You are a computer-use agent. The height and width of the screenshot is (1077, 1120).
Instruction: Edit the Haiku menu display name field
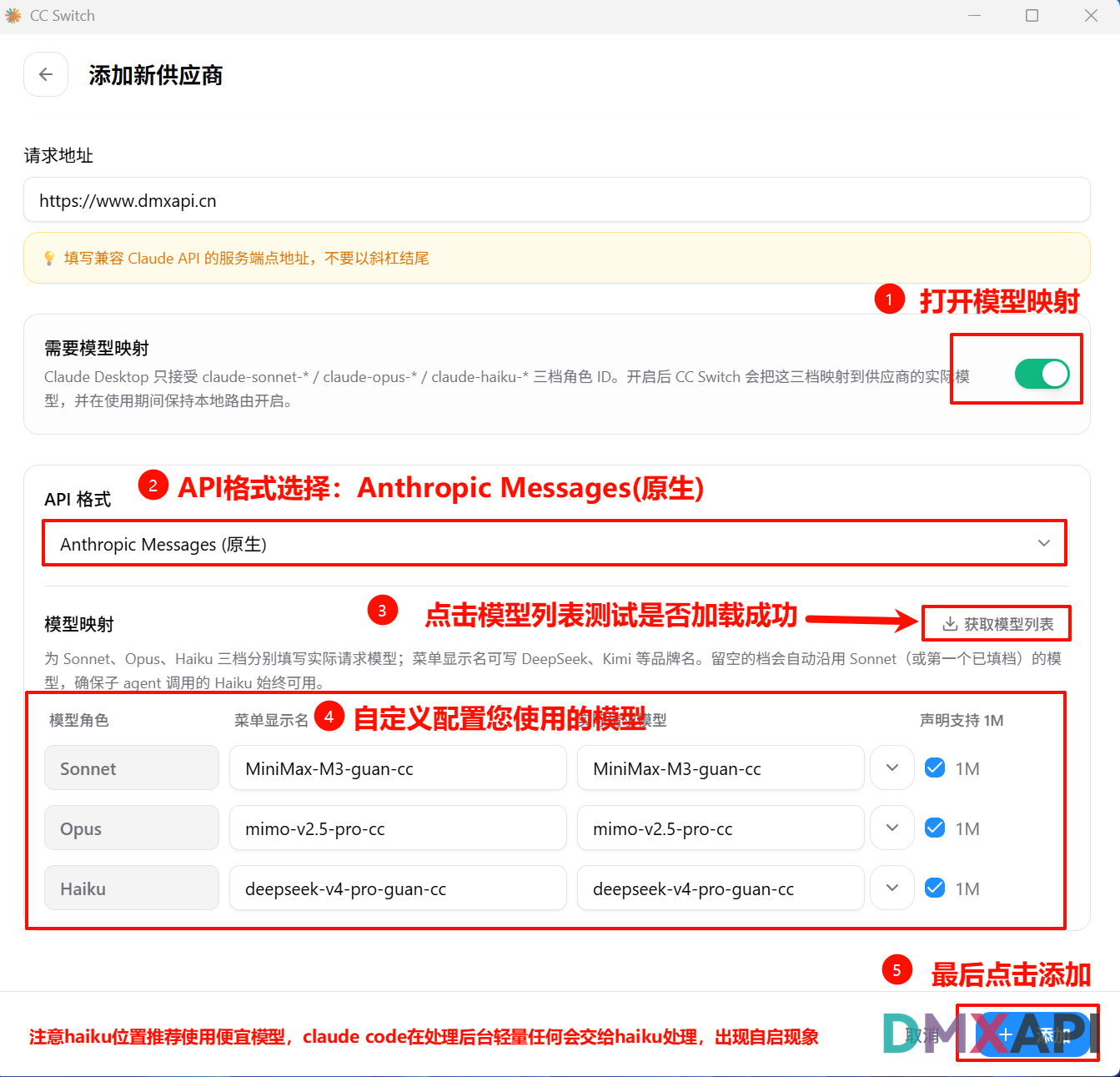tap(398, 888)
